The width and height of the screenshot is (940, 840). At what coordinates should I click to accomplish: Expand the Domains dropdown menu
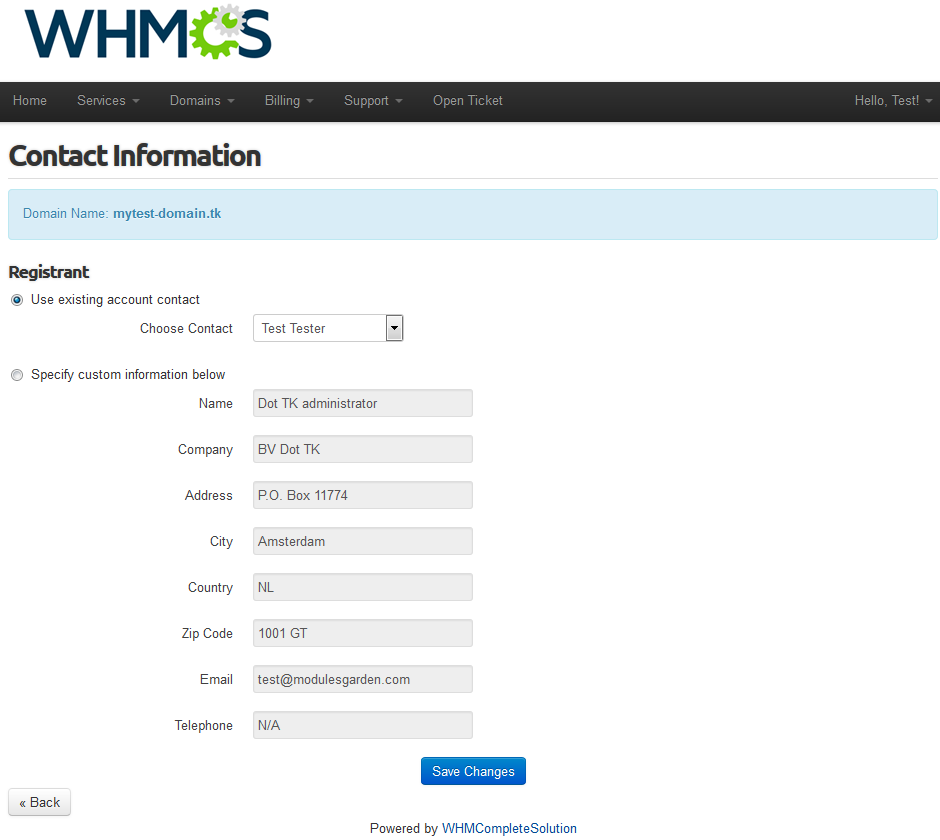click(x=202, y=101)
